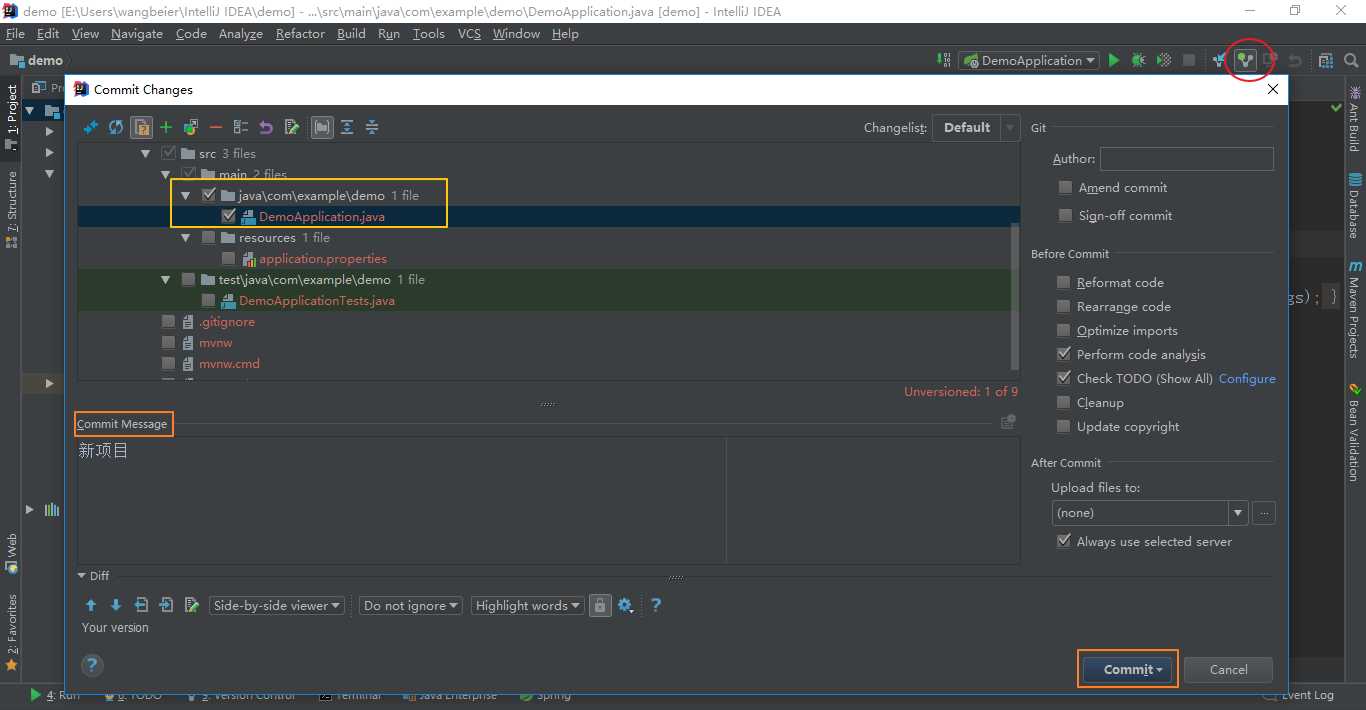Collapse the resources folder node
1366x710 pixels.
[x=186, y=238]
